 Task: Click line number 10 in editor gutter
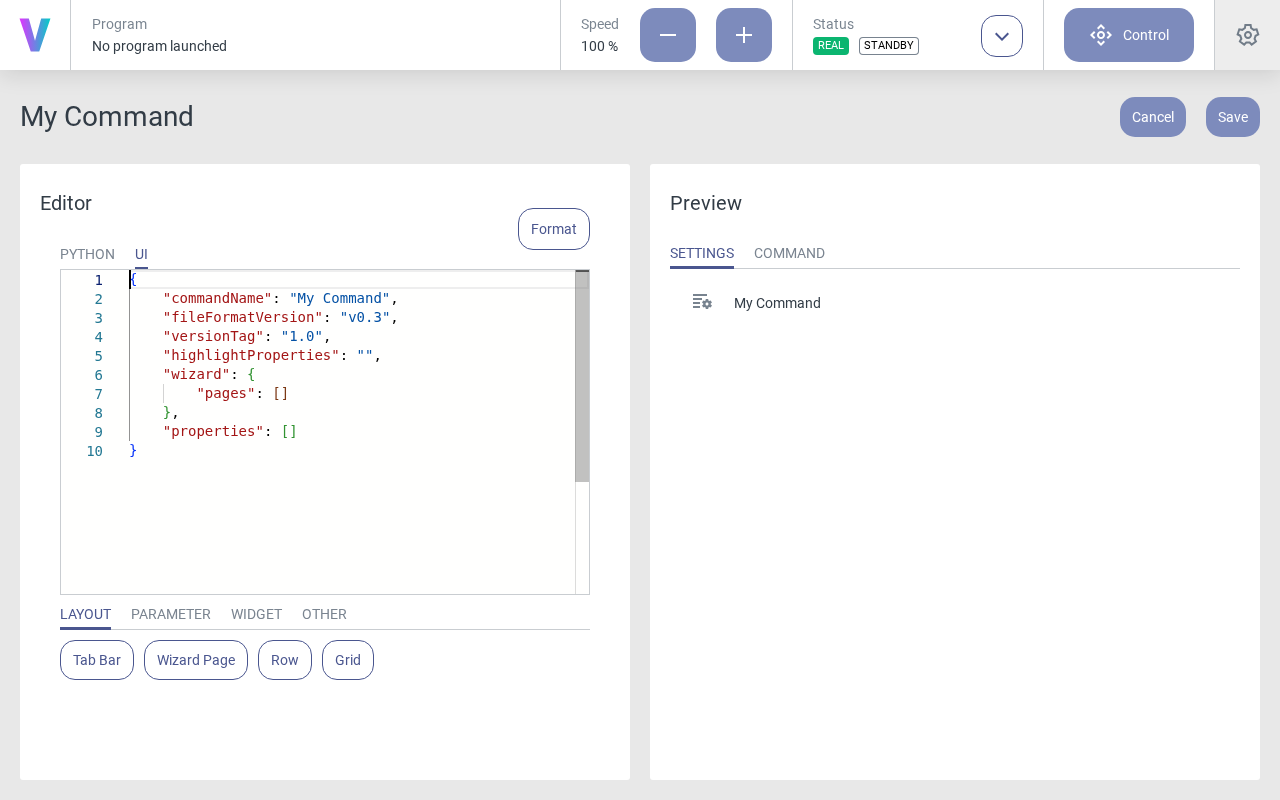[94, 451]
